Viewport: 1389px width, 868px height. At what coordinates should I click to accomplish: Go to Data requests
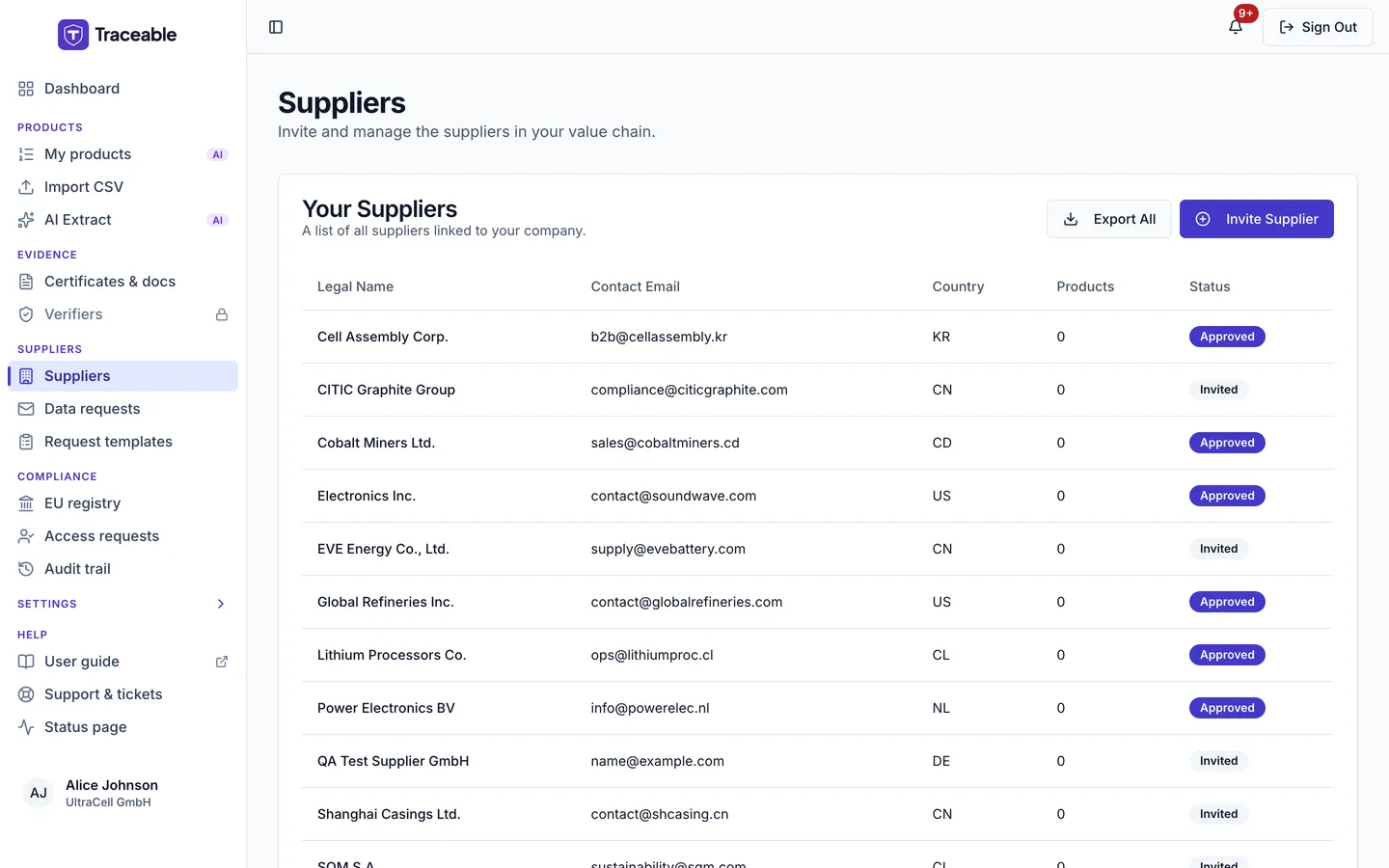[x=123, y=409]
